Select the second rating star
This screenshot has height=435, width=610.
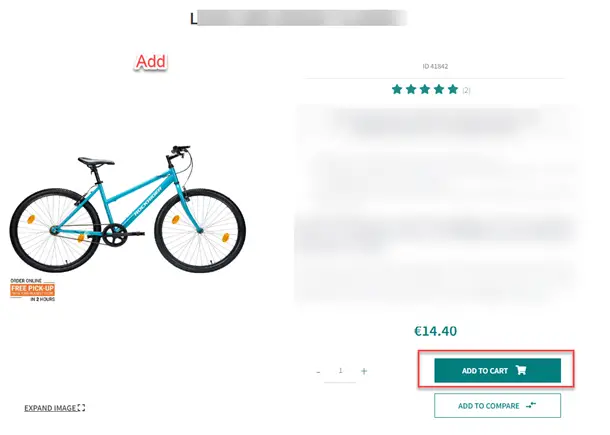411,89
